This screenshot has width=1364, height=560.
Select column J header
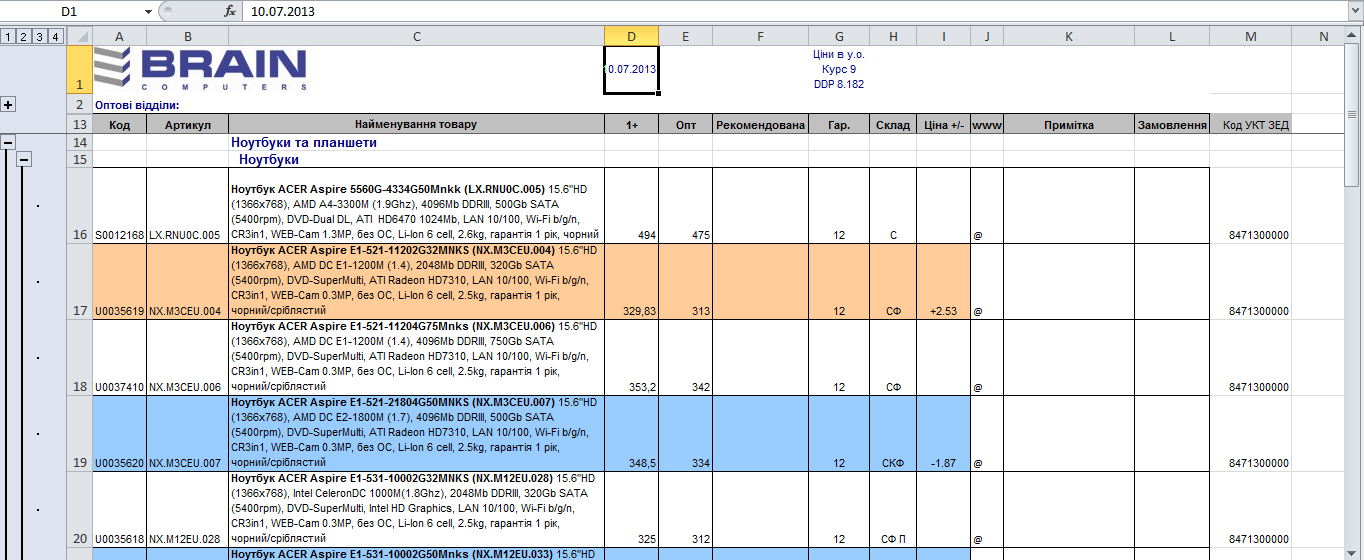click(x=987, y=37)
